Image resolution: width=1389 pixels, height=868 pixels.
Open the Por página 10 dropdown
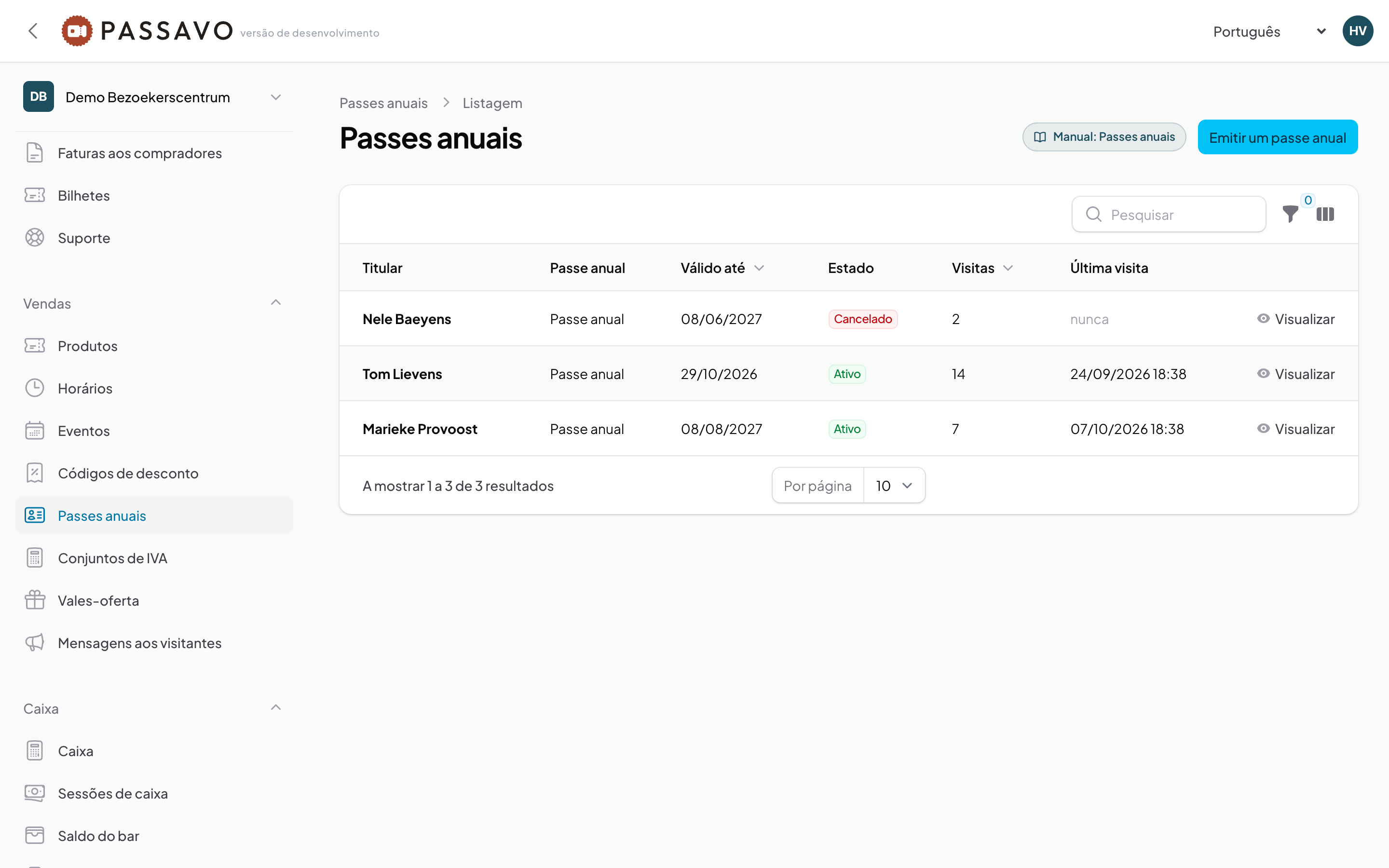pyautogui.click(x=894, y=486)
